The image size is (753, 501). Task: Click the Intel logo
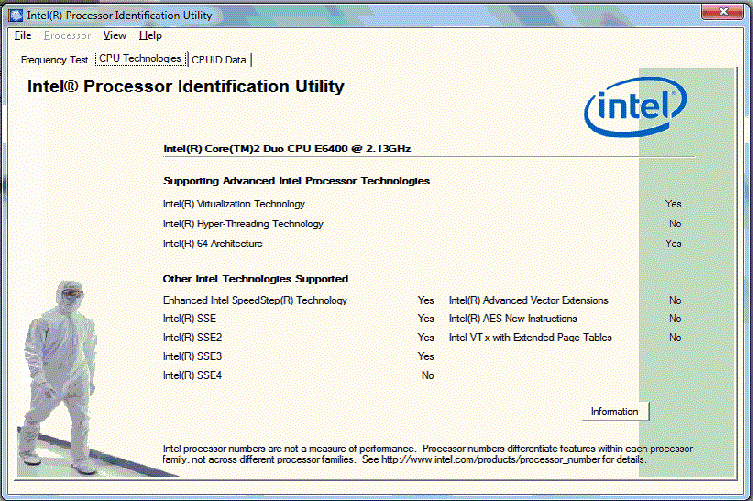(635, 107)
